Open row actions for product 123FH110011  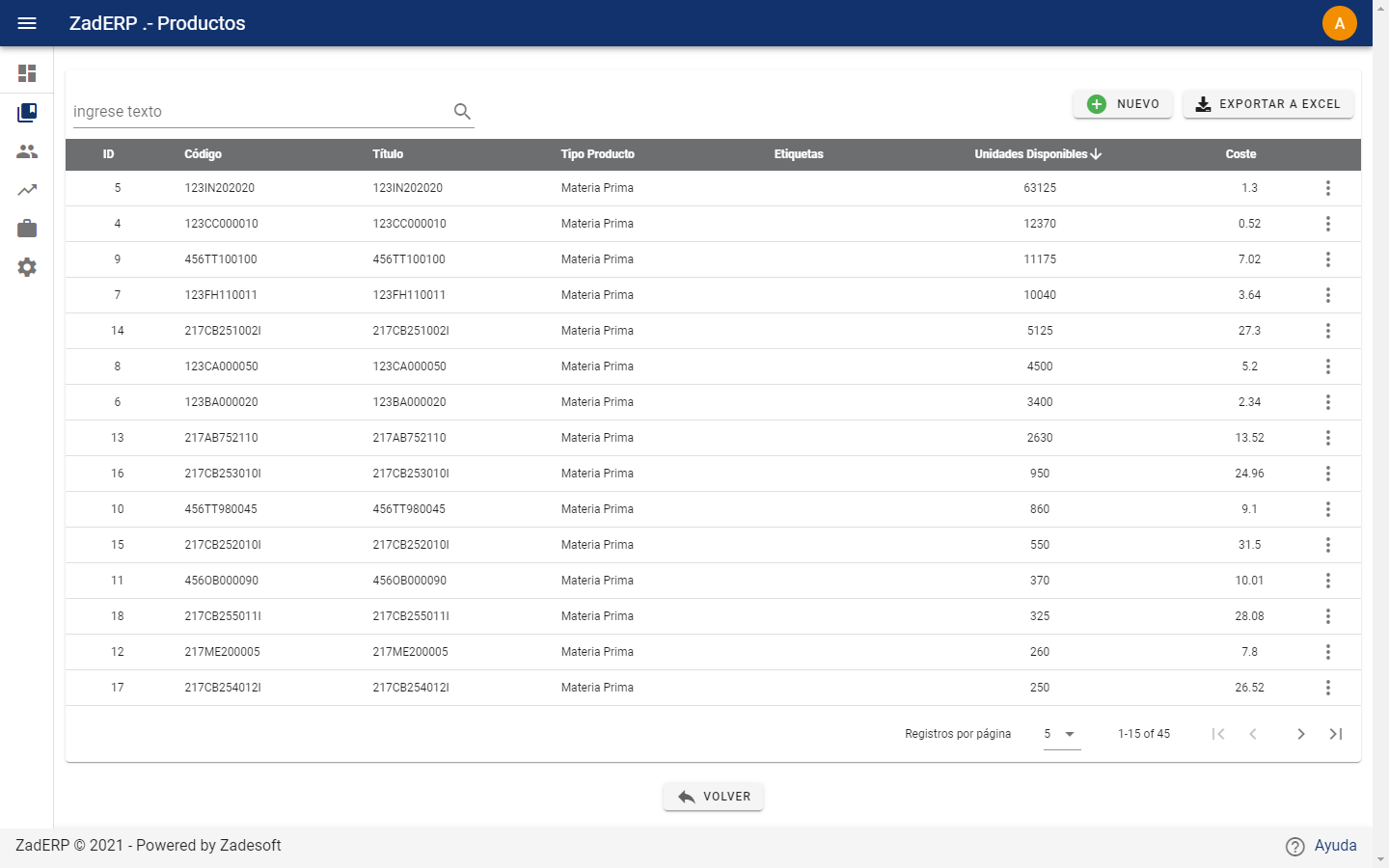tap(1328, 295)
